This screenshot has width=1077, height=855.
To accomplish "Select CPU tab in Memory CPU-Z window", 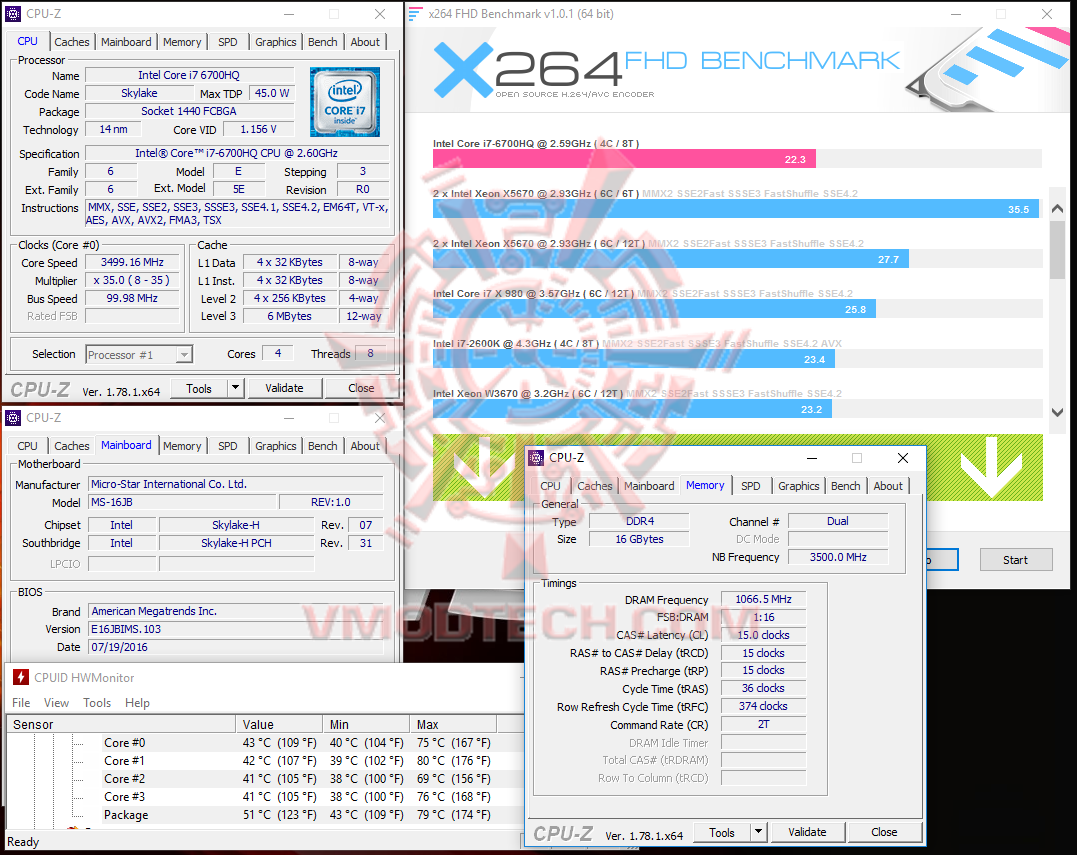I will (x=550, y=486).
